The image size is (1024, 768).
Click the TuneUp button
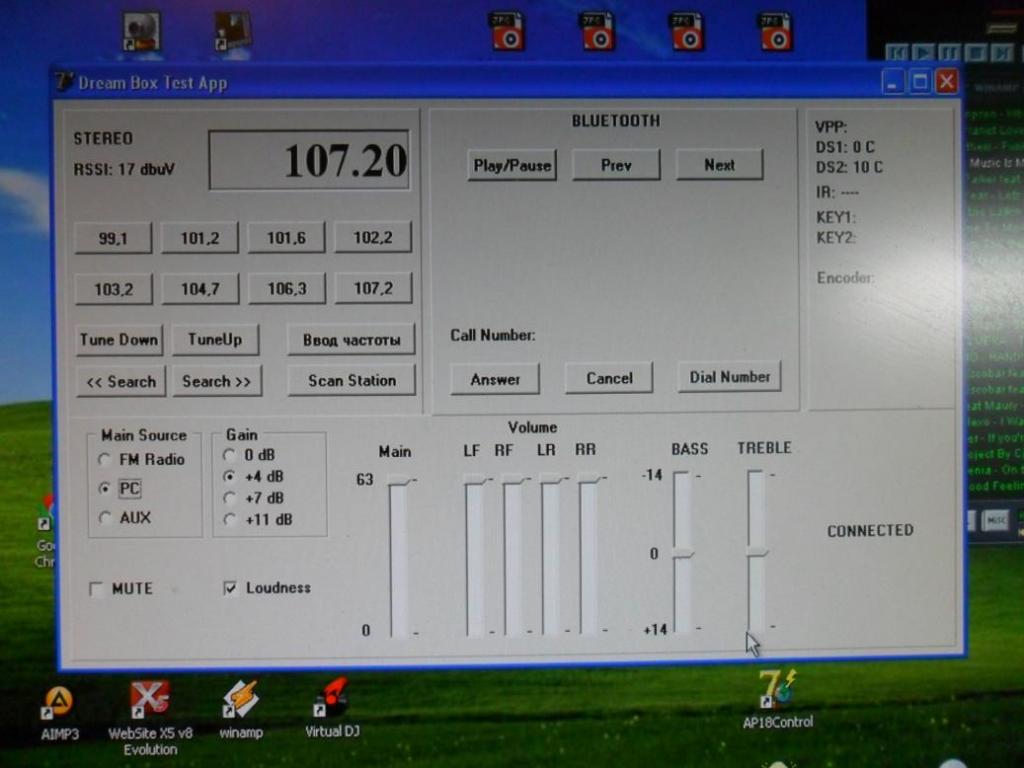click(215, 340)
